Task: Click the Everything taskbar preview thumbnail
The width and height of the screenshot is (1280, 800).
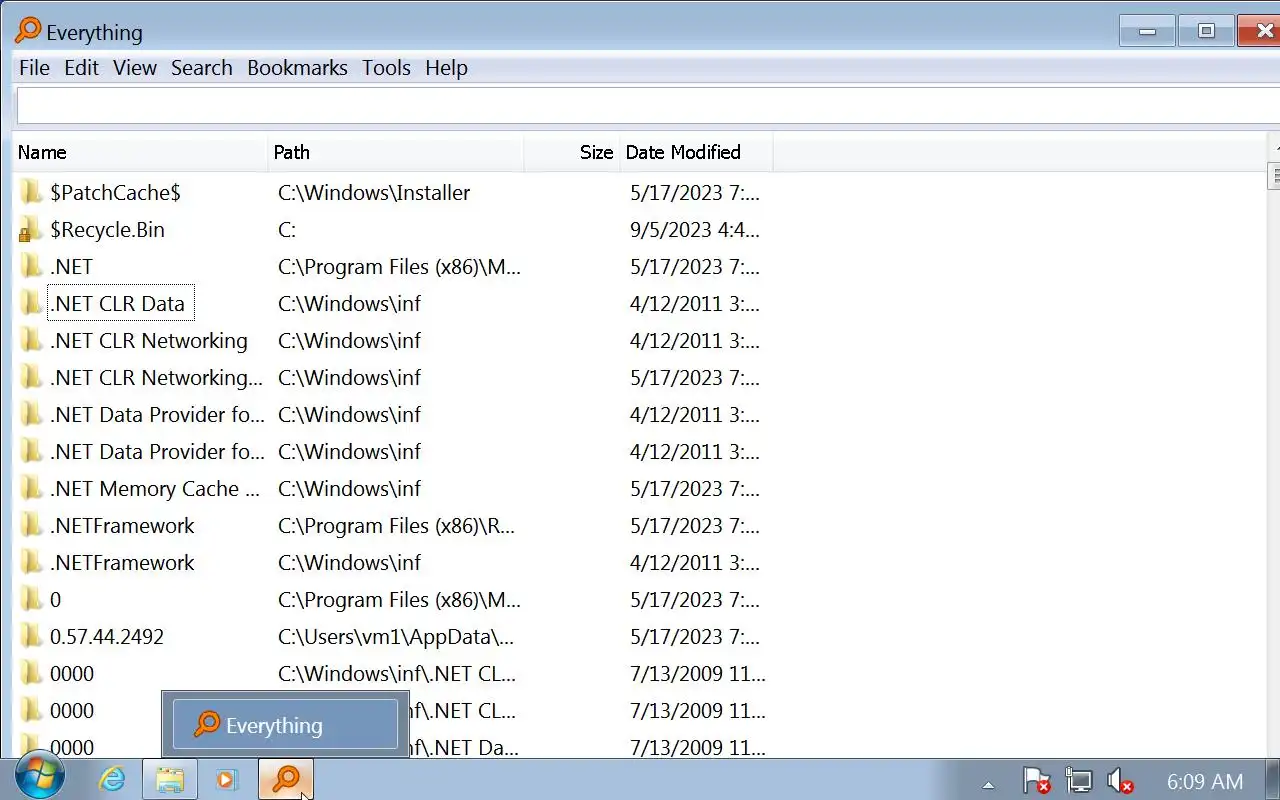Action: (285, 724)
